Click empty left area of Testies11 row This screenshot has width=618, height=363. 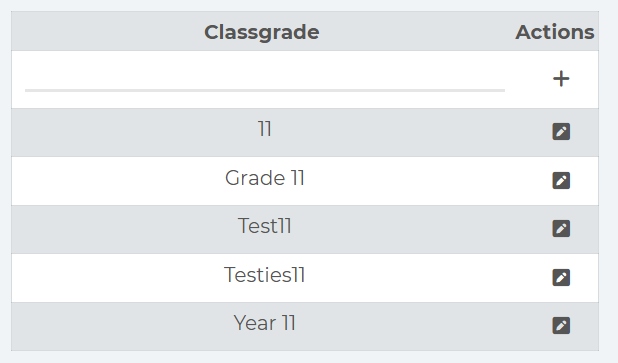pyautogui.click(x=118, y=278)
